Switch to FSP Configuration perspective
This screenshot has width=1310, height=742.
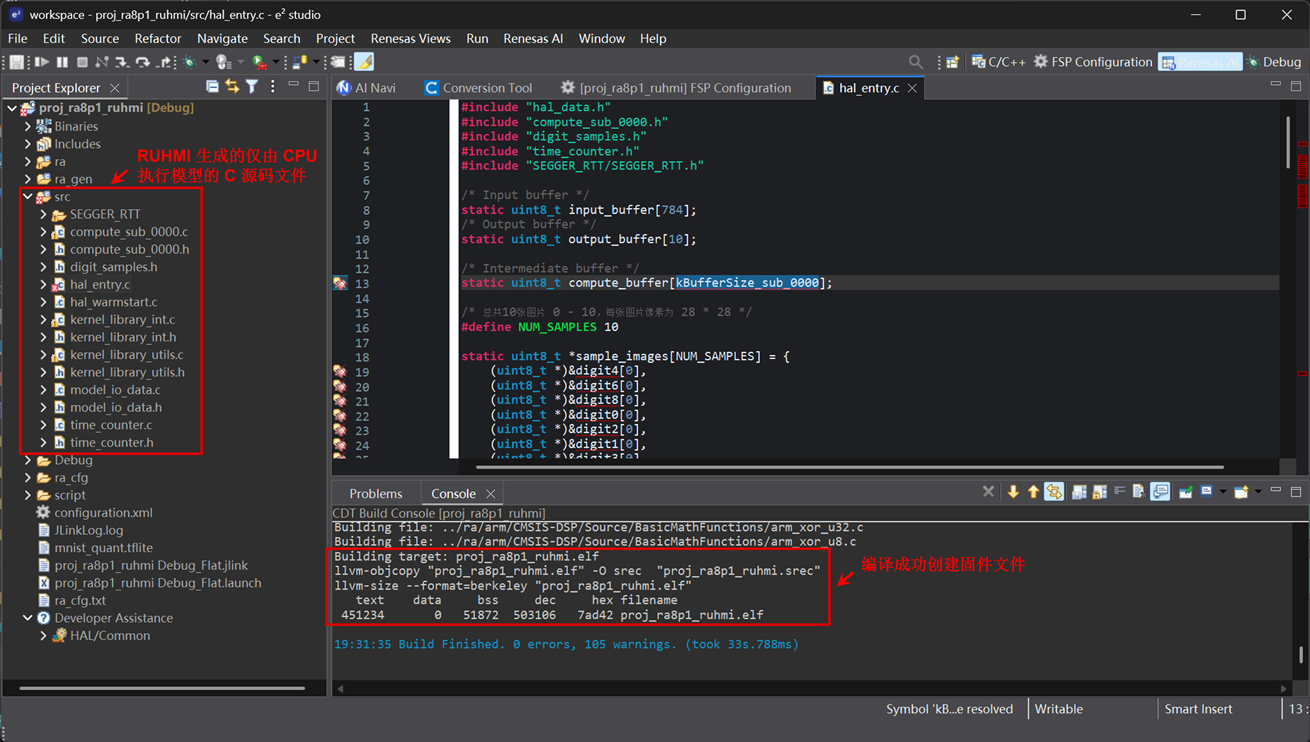[x=1093, y=62]
